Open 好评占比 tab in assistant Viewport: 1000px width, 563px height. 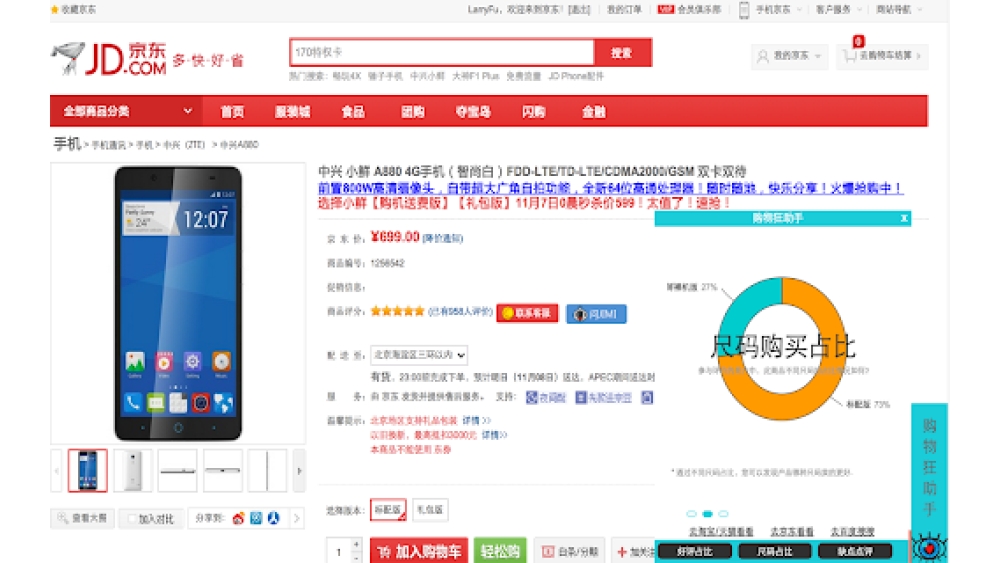click(x=695, y=551)
